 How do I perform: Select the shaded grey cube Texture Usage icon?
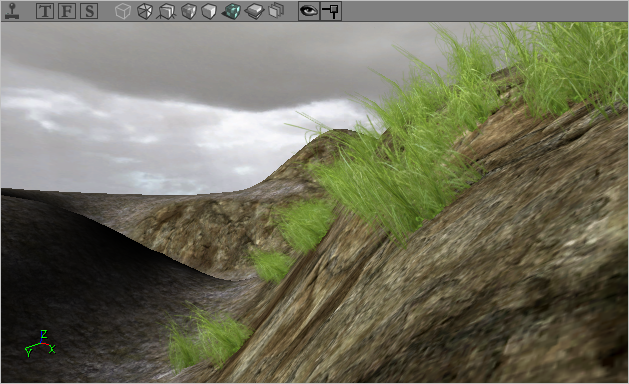coord(189,11)
